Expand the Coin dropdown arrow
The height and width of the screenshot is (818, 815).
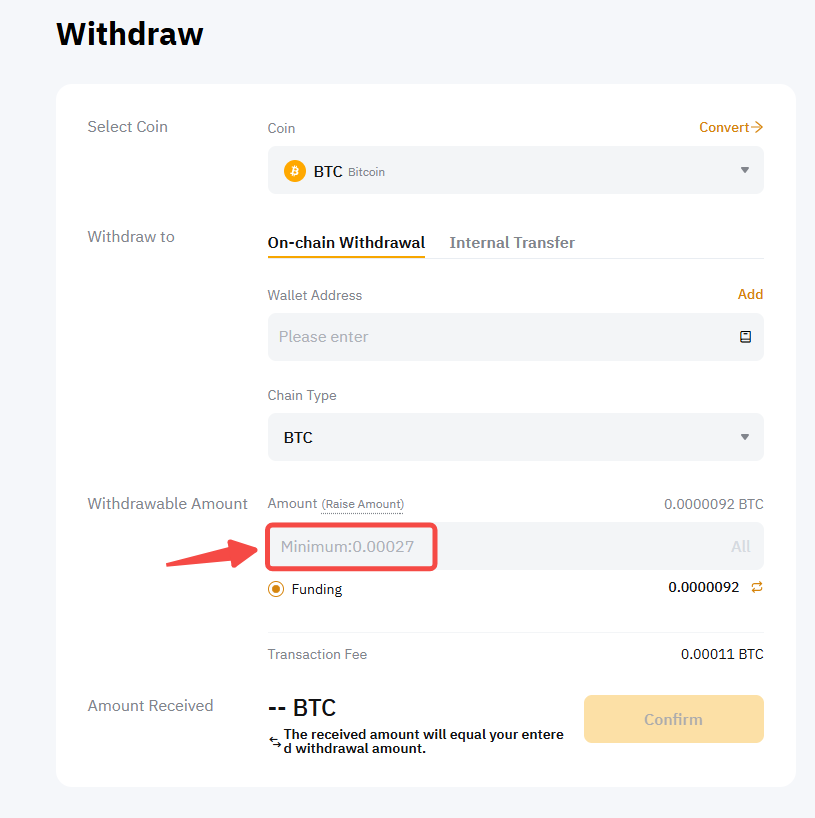[x=744, y=171]
